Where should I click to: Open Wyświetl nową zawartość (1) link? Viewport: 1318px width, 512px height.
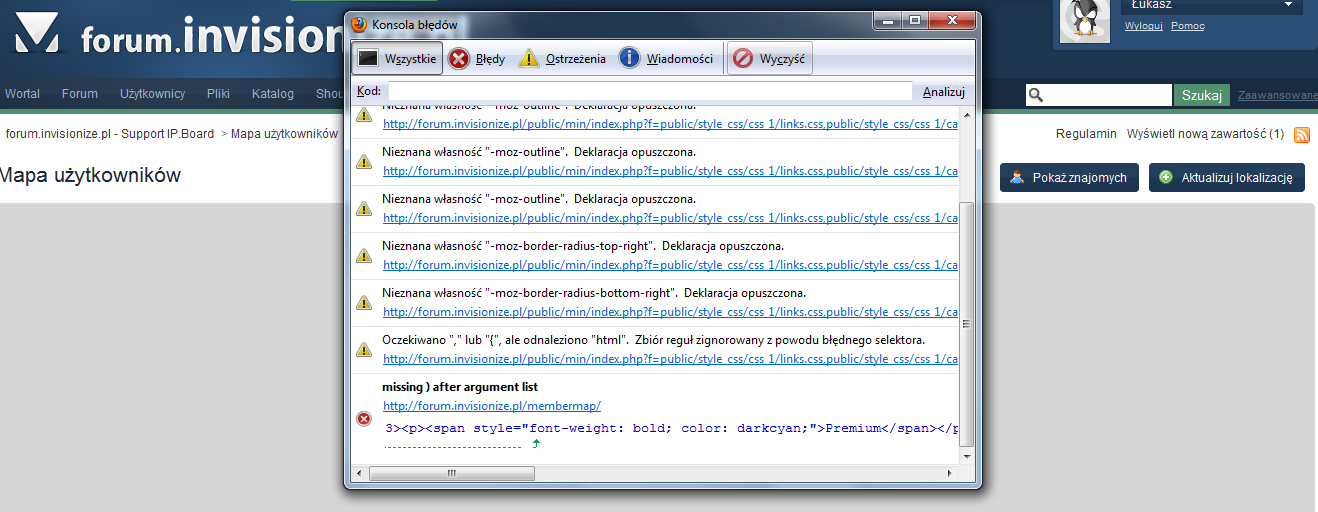click(1205, 133)
